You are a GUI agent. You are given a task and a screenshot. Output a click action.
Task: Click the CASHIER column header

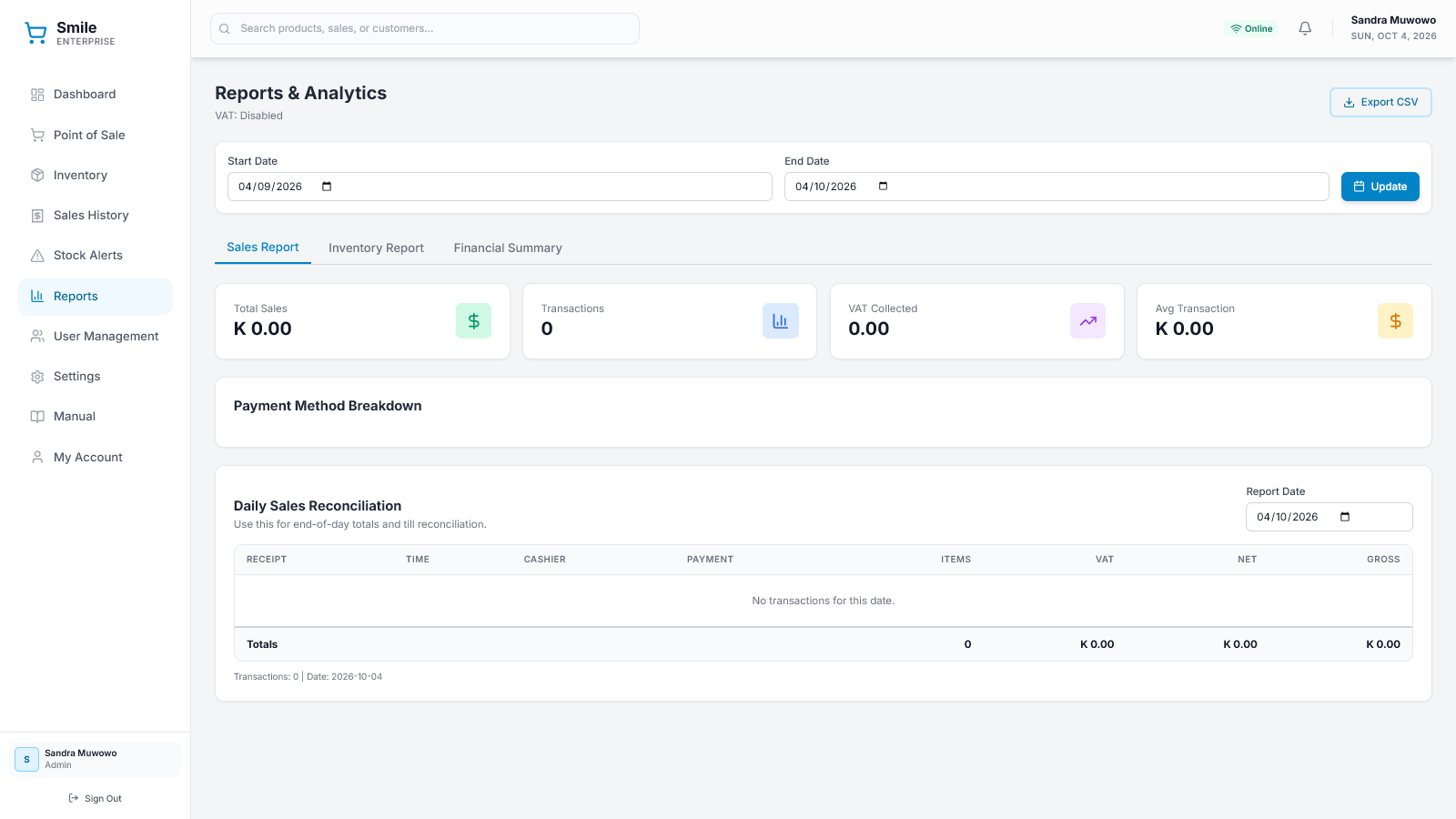(x=544, y=560)
